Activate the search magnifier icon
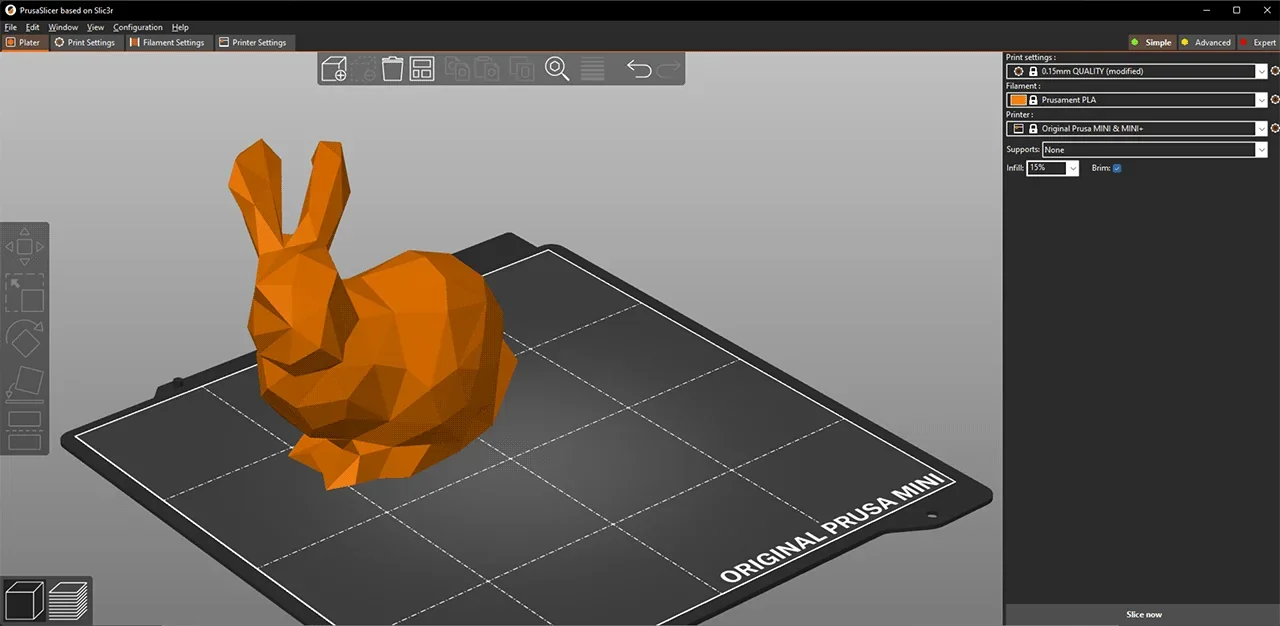Screen dimensions: 1280x626 pyautogui.click(x=557, y=68)
